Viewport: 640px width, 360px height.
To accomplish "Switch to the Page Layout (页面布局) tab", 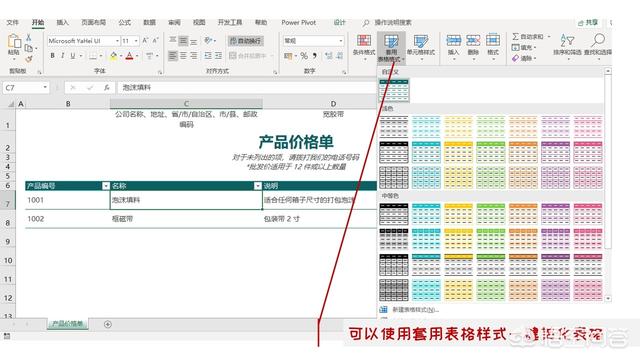I will point(93,22).
